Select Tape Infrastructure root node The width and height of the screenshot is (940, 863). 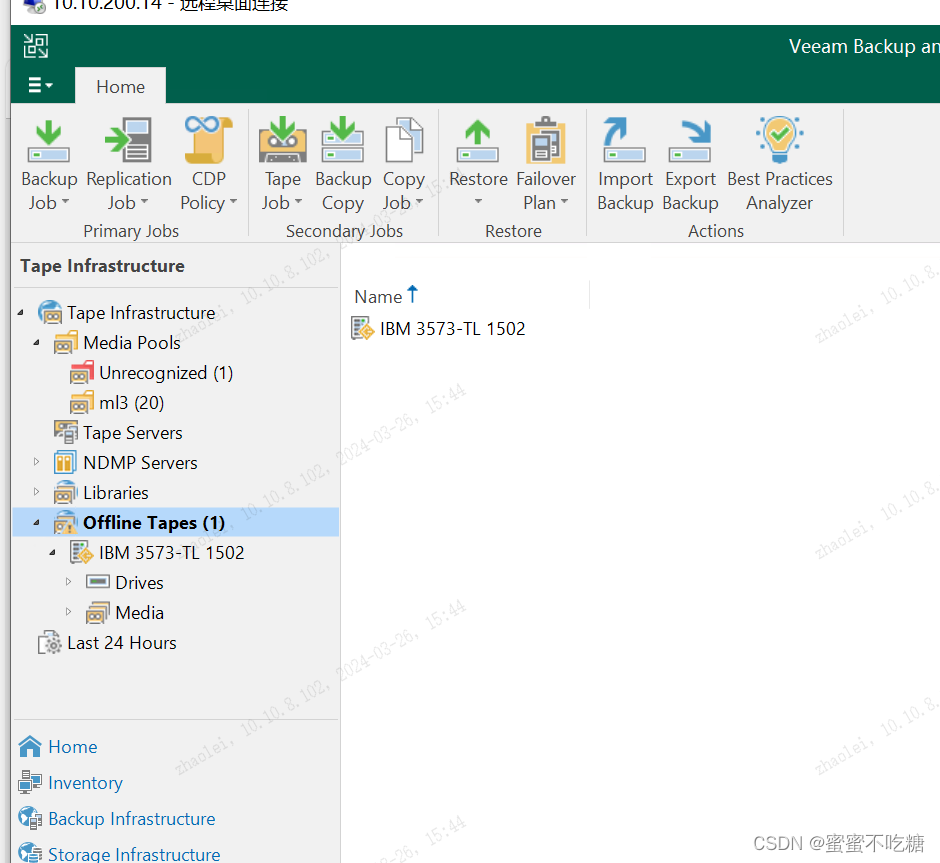pos(141,313)
